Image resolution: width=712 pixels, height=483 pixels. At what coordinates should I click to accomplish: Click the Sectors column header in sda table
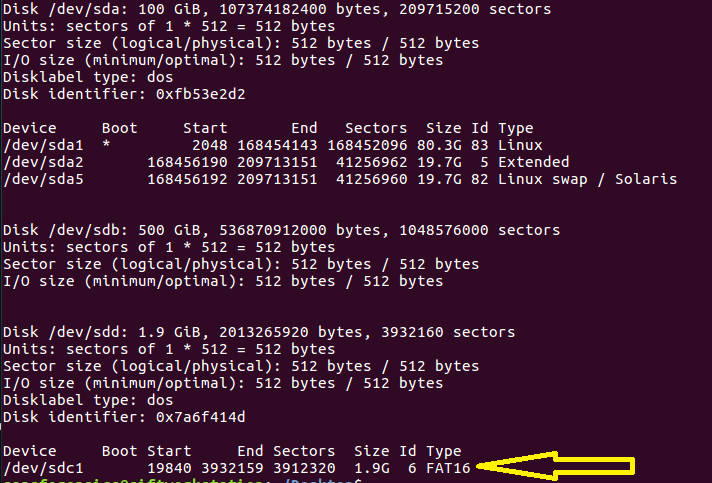point(376,128)
